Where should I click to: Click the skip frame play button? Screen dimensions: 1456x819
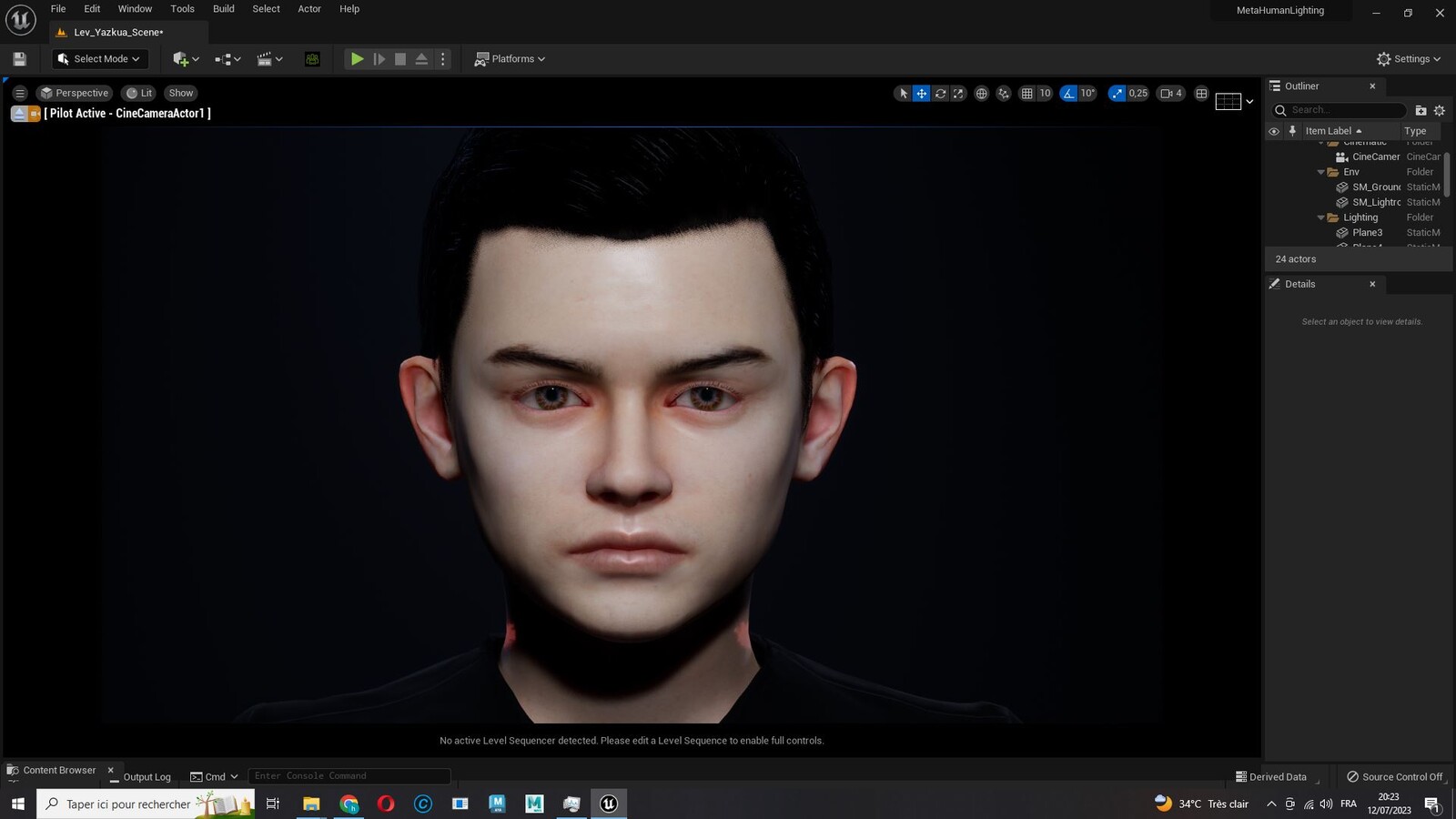(x=379, y=59)
